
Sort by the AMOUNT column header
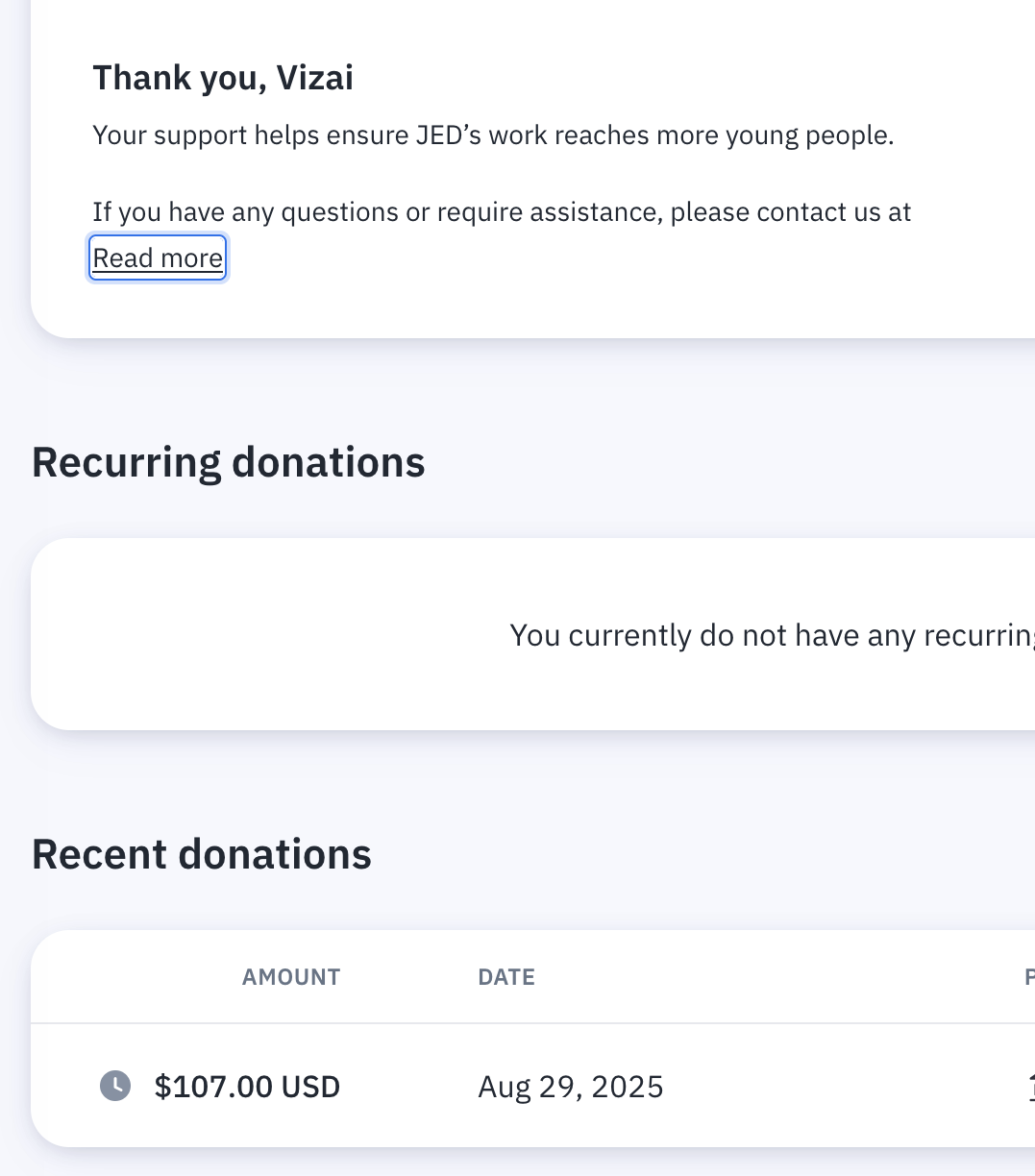pos(291,977)
